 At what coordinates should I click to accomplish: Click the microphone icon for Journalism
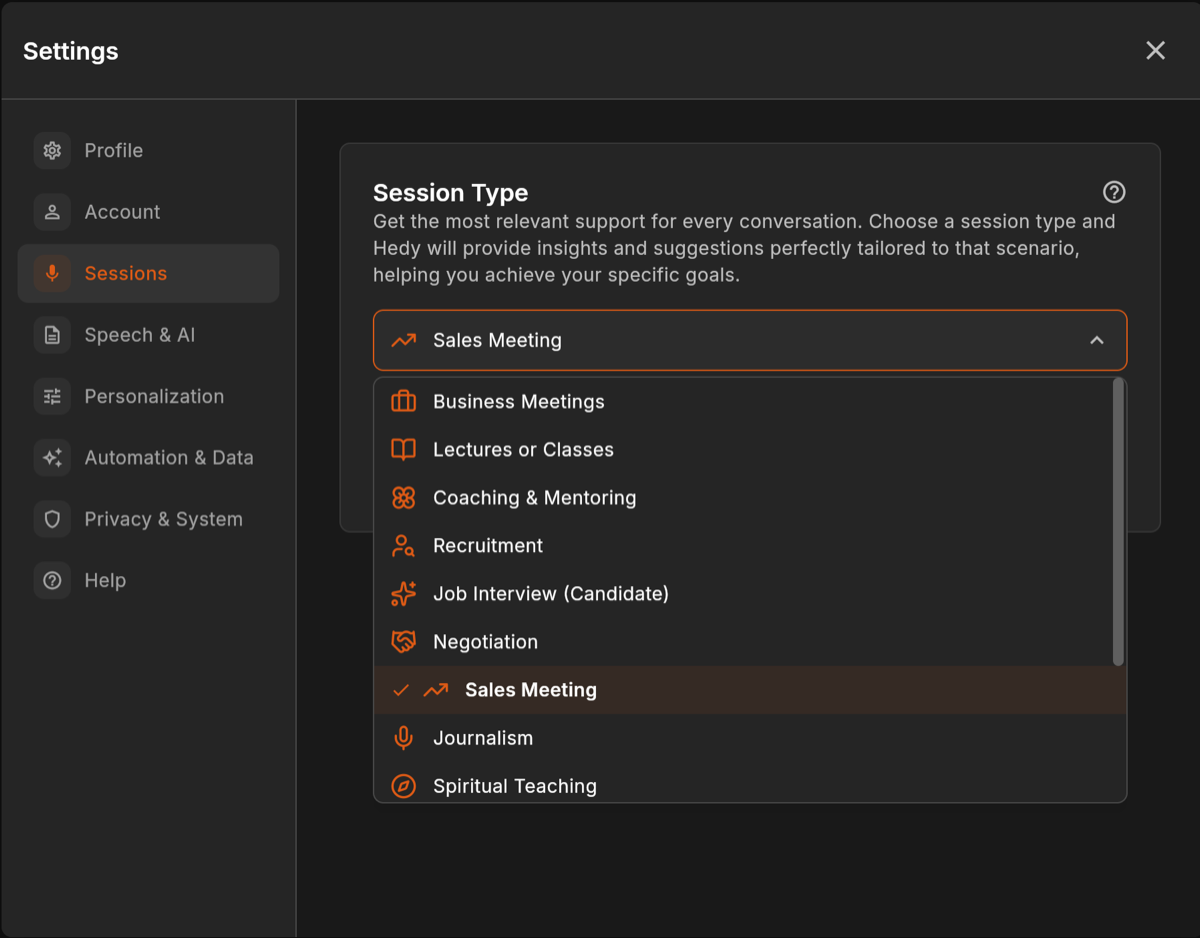tap(403, 738)
